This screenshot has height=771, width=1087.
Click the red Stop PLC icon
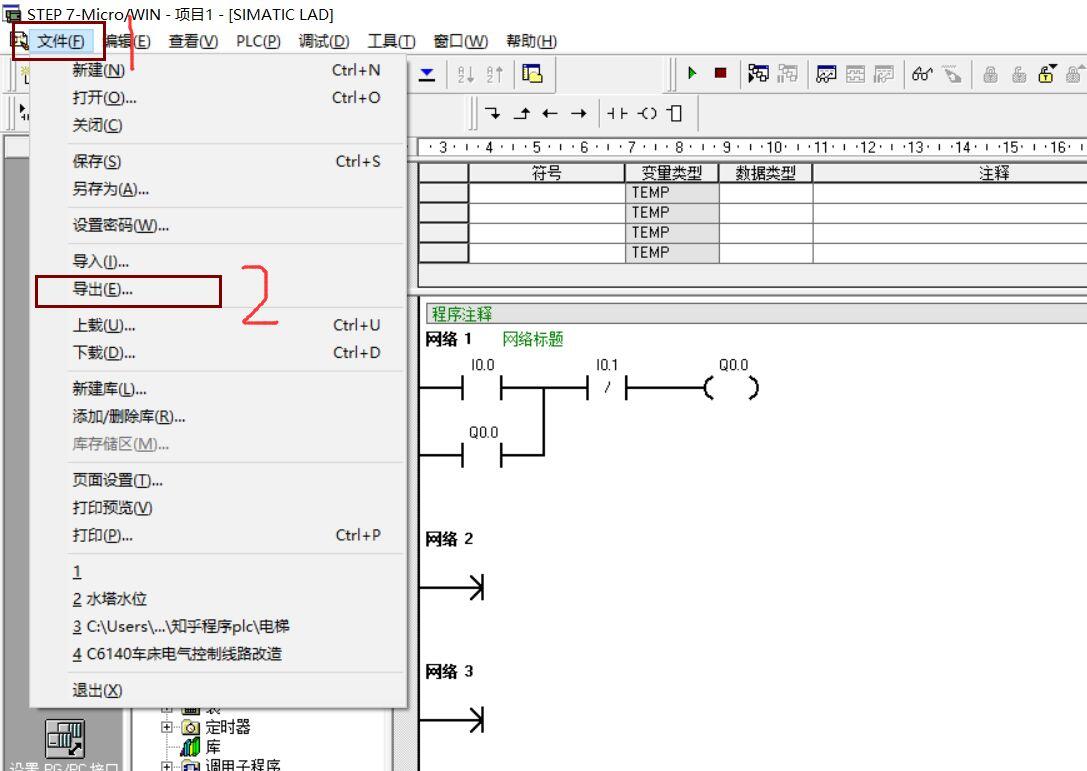click(720, 73)
